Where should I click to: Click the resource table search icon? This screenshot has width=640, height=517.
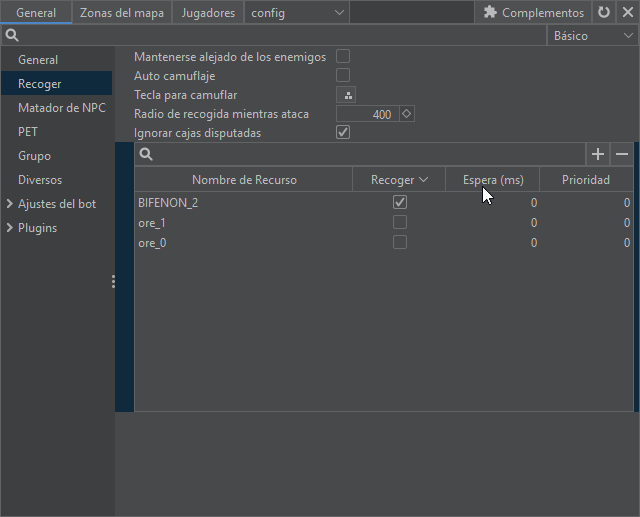146,154
